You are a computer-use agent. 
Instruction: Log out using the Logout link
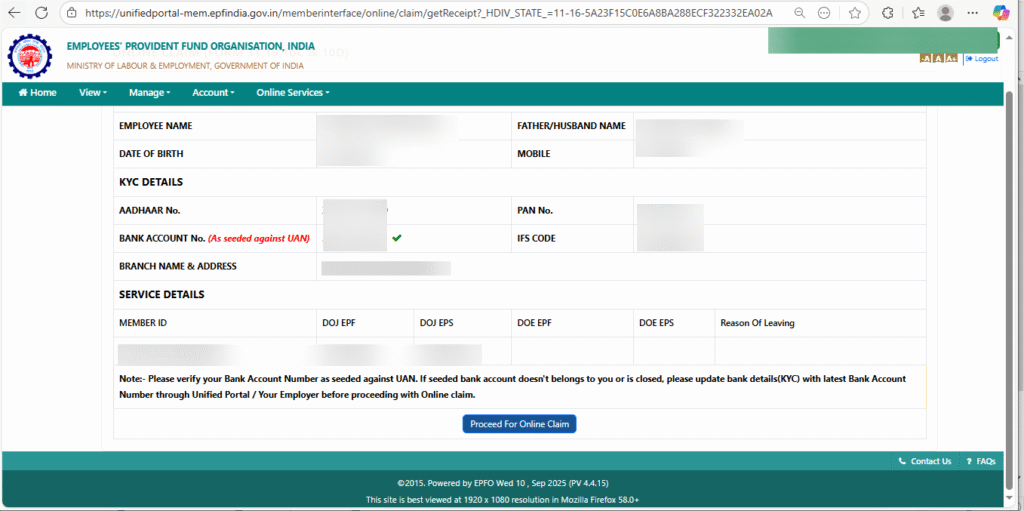click(982, 59)
